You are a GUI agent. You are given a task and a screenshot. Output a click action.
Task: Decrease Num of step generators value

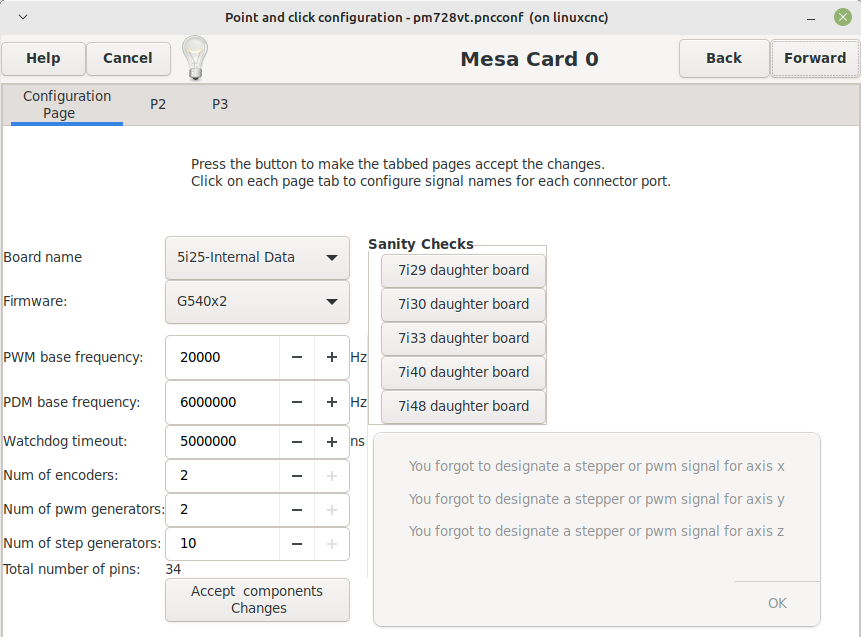tap(297, 544)
